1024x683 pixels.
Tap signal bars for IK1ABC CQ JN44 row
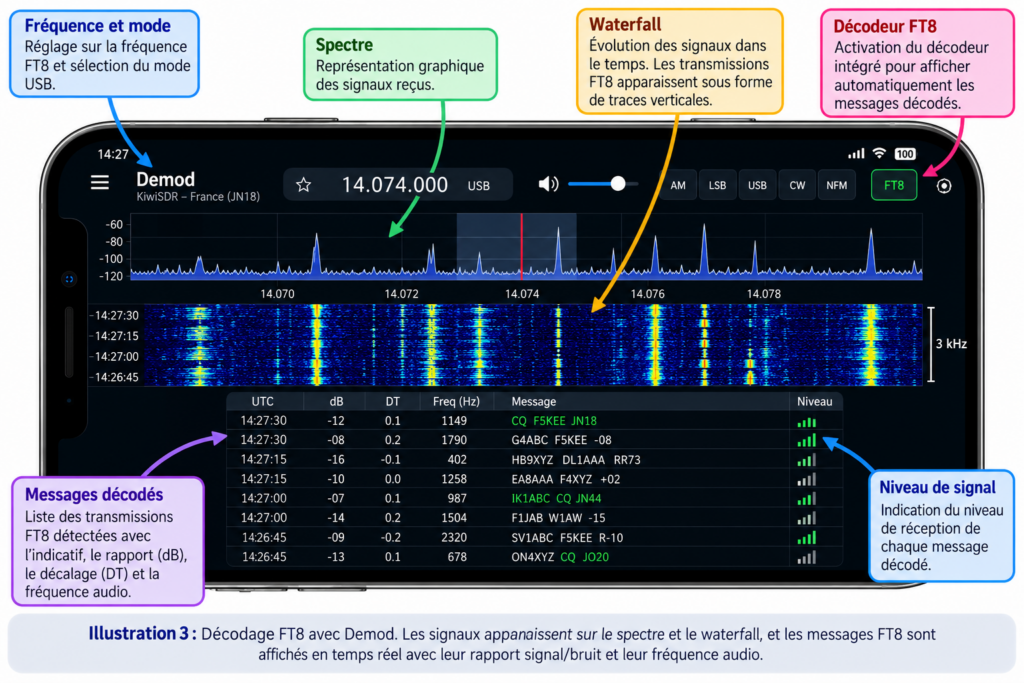point(807,500)
